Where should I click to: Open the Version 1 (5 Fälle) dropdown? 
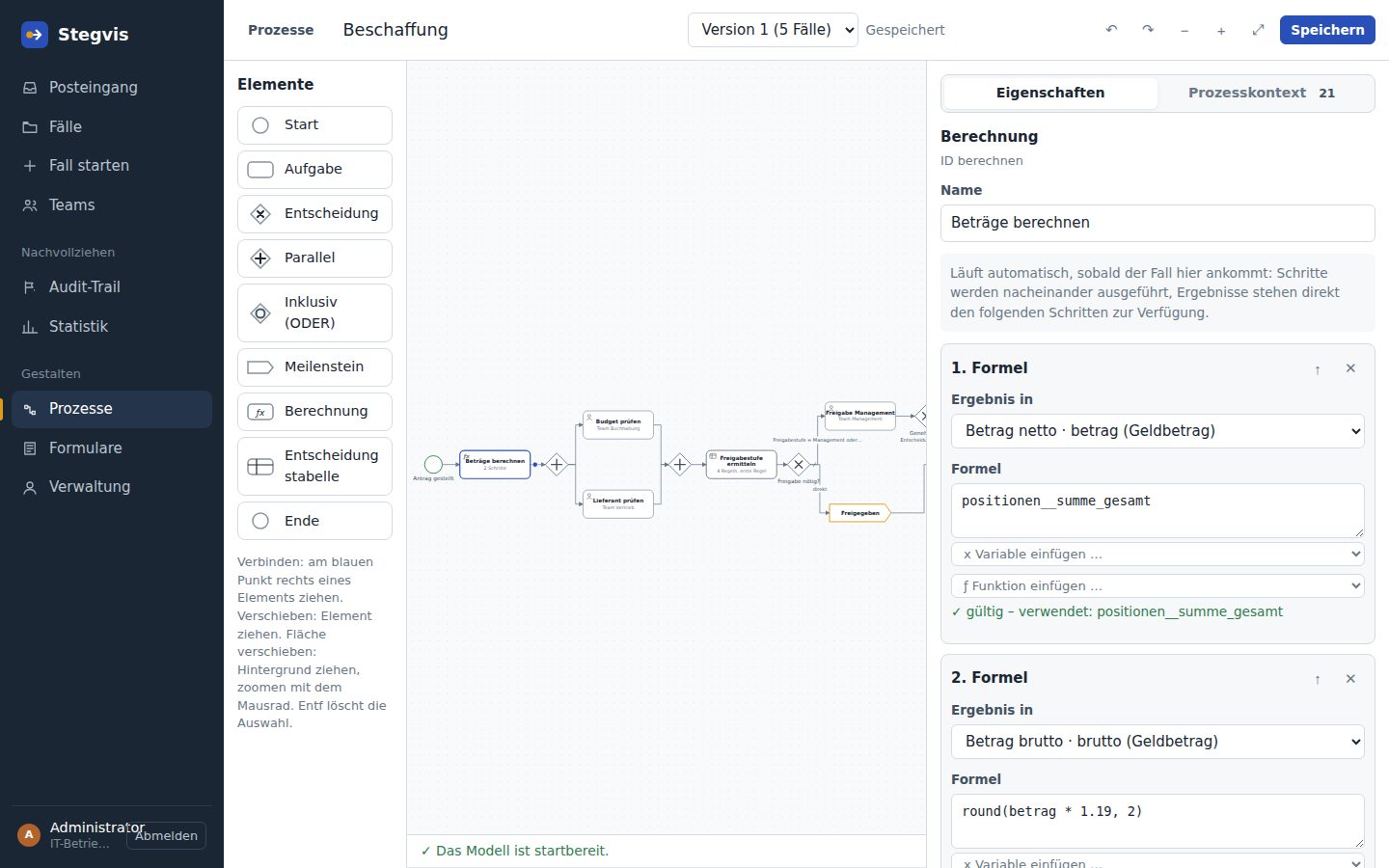tap(773, 30)
